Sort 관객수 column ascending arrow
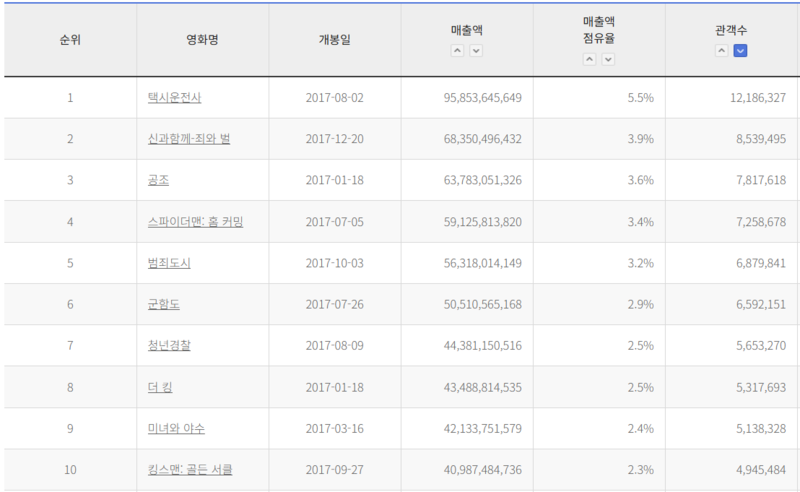Image resolution: width=800 pixels, height=492 pixels. pyautogui.click(x=721, y=51)
